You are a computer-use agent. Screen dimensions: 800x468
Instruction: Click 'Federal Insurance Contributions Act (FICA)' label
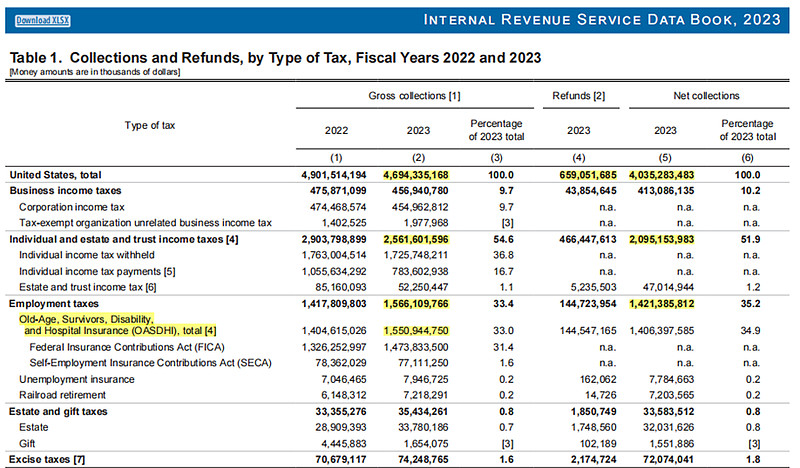(x=127, y=347)
